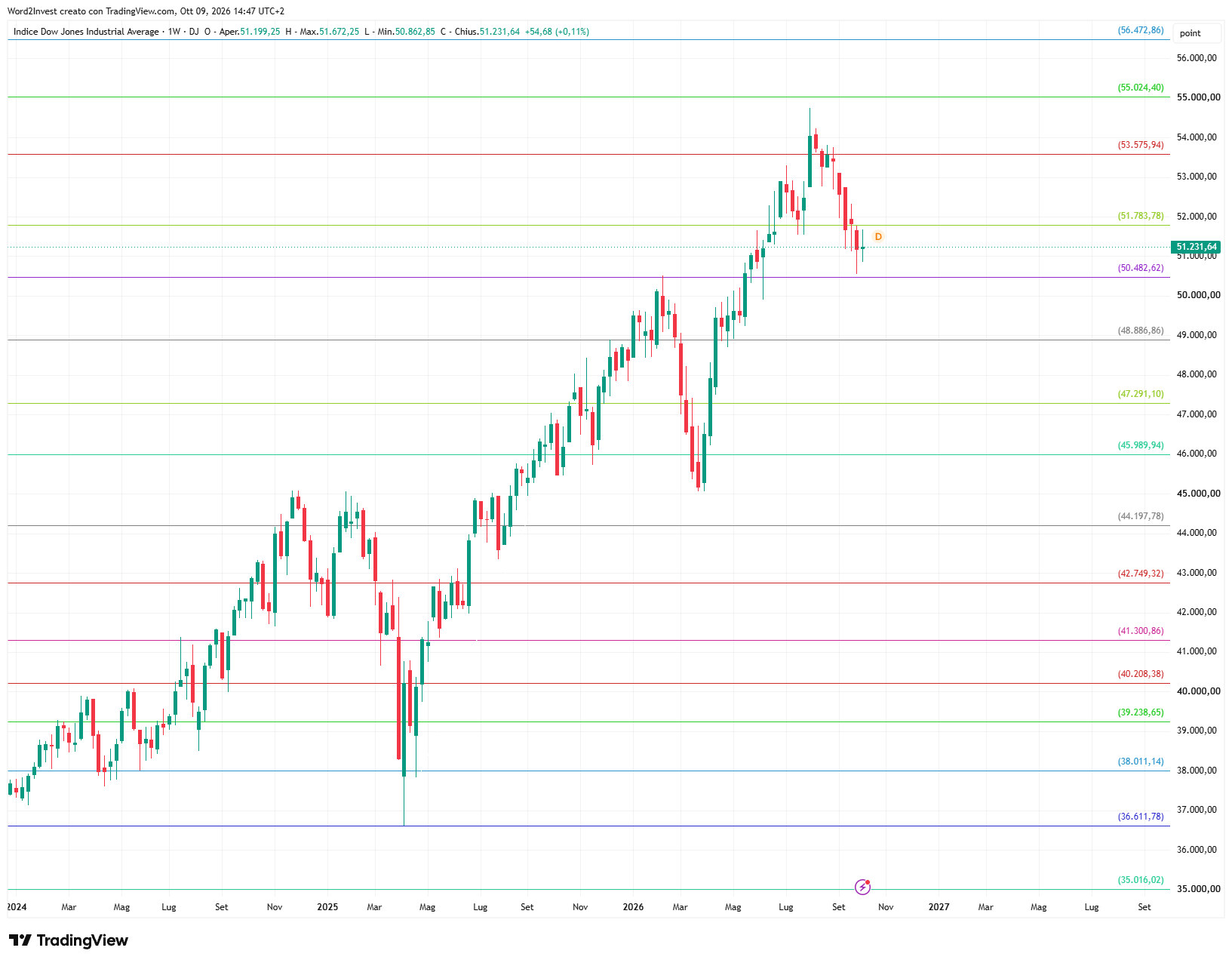The height and width of the screenshot is (963, 1232).
Task: Click the low value 50.862,85
Action: 416,32
